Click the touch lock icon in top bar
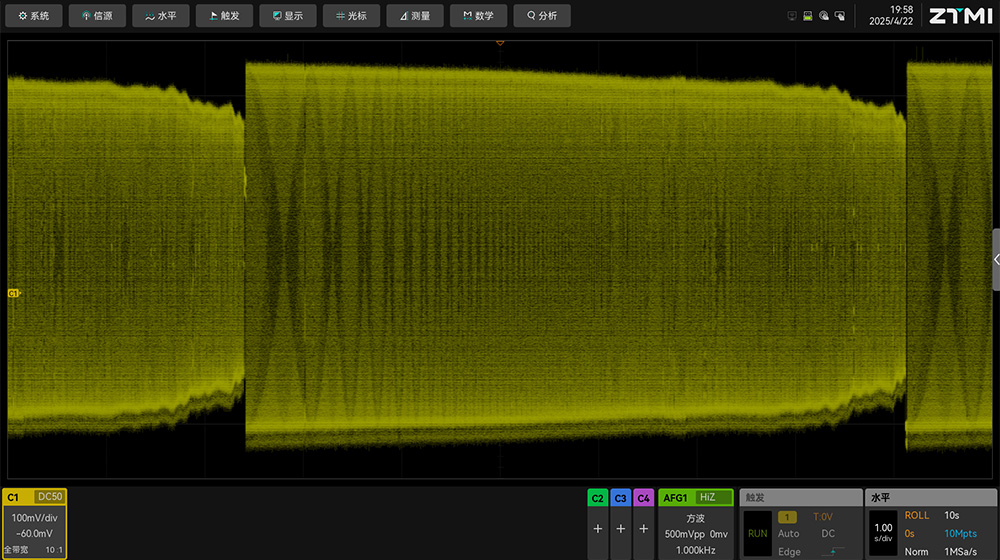Image resolution: width=1000 pixels, height=560 pixels. click(x=823, y=16)
